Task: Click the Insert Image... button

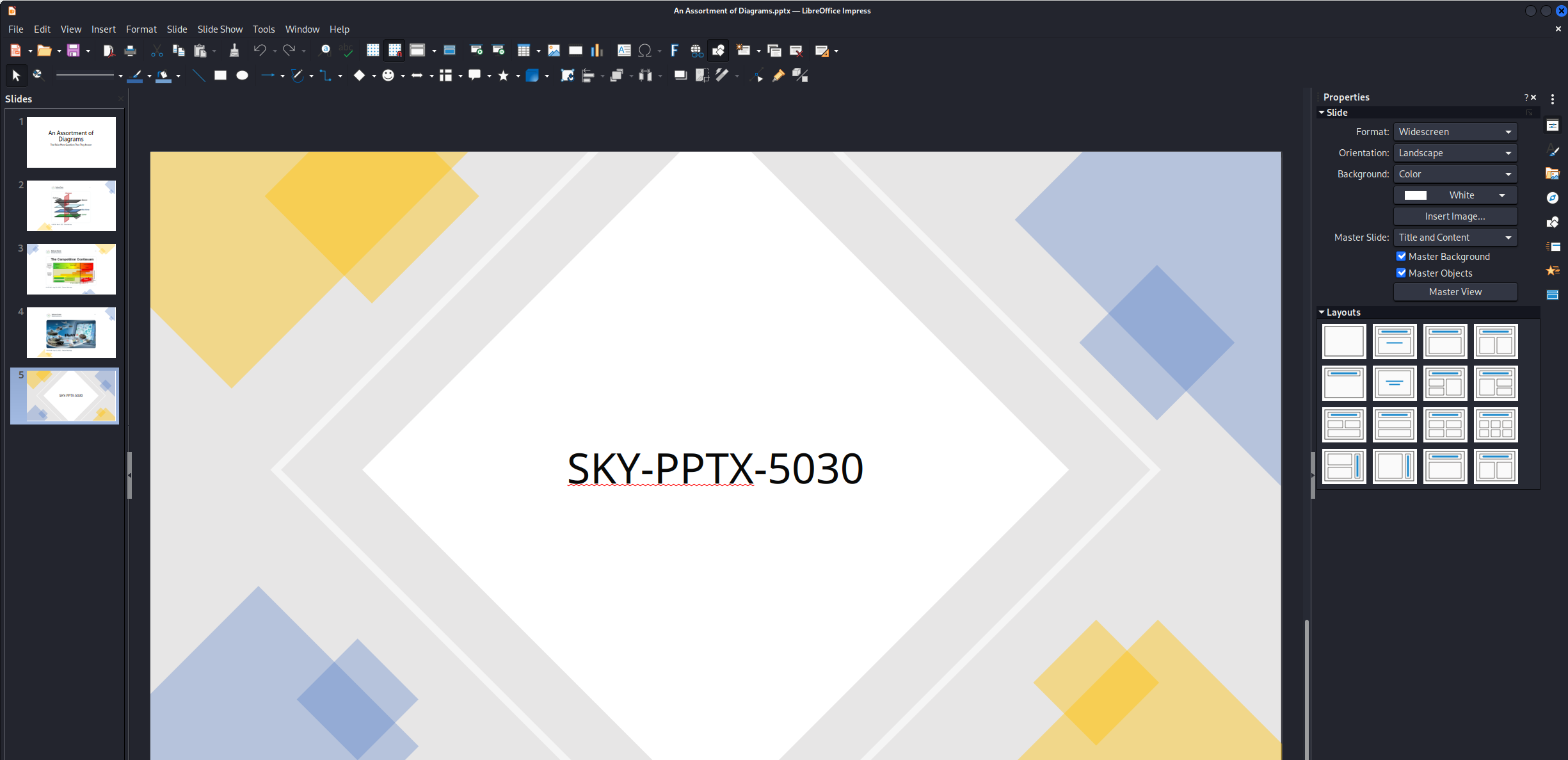Action: tap(1455, 216)
